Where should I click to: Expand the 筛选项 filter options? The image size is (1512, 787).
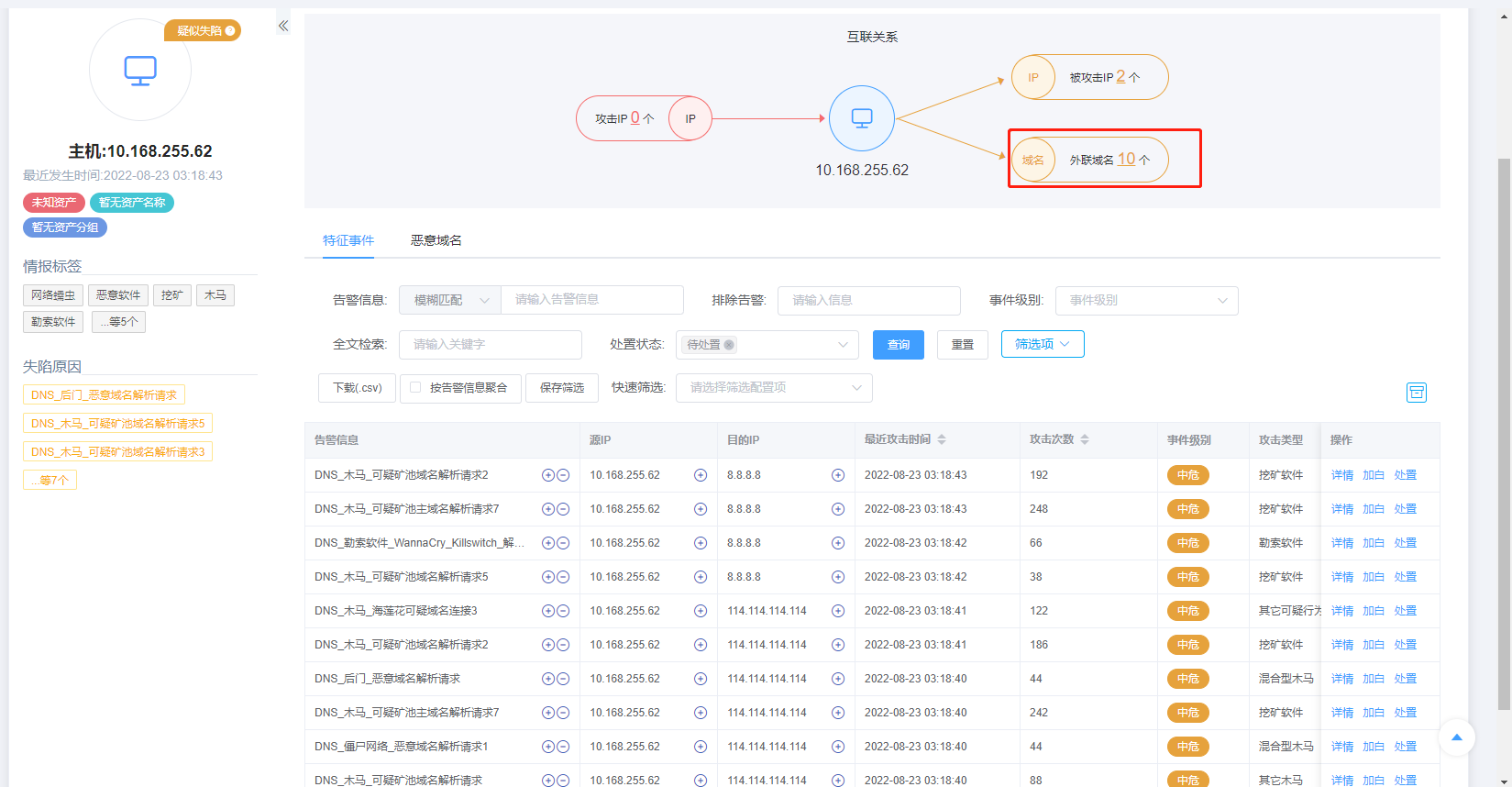(1042, 344)
